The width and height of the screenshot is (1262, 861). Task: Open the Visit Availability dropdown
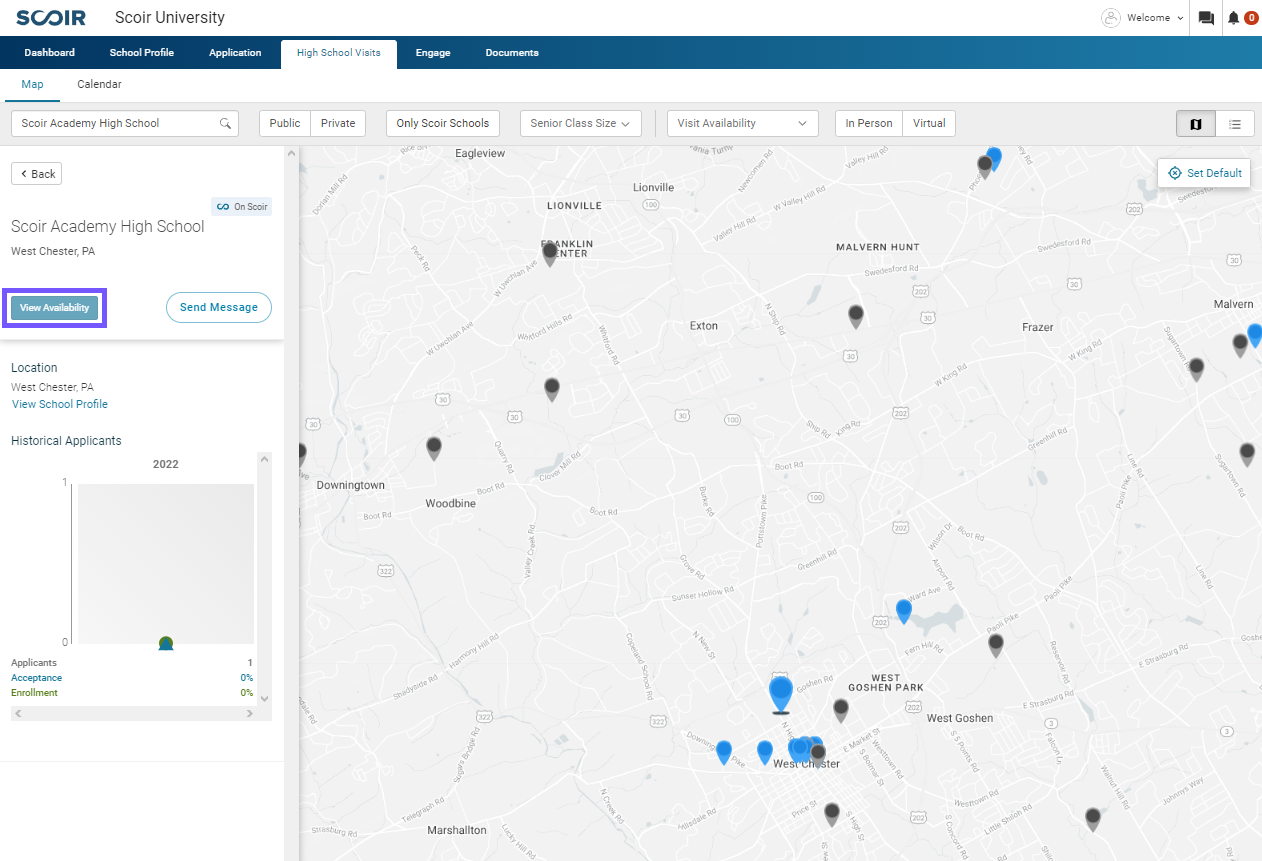pos(742,124)
